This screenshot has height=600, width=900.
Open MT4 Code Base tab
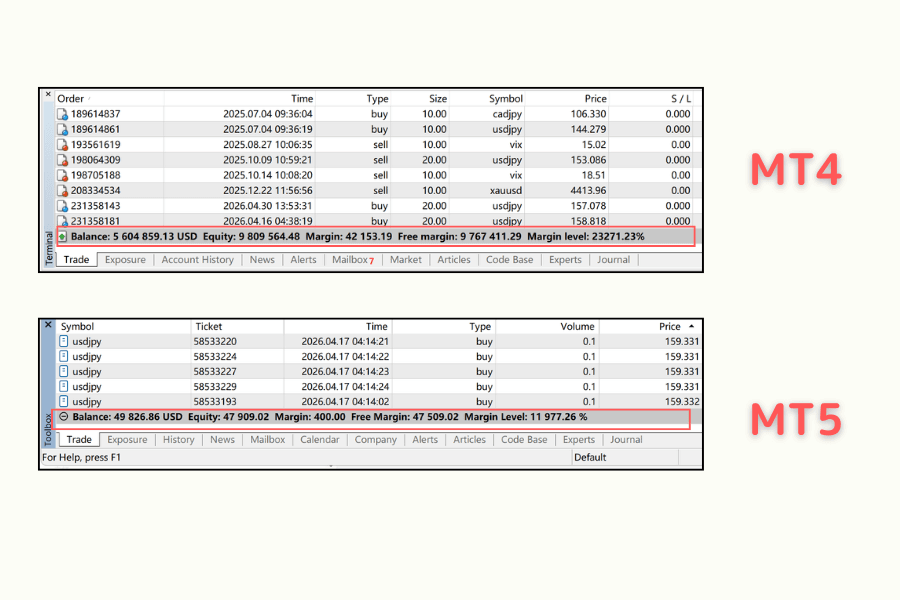coord(510,260)
